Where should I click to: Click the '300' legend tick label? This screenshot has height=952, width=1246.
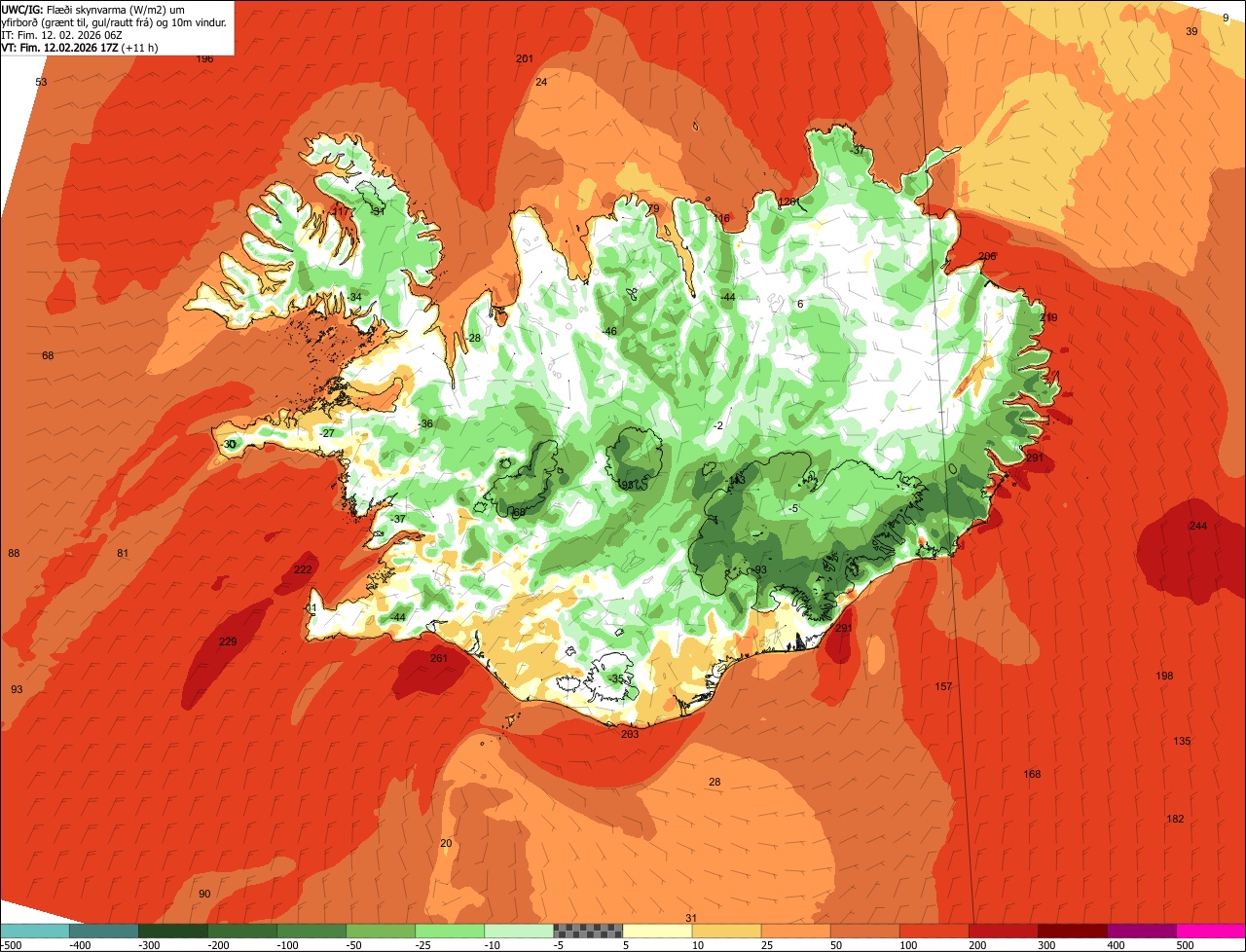pos(1047,944)
